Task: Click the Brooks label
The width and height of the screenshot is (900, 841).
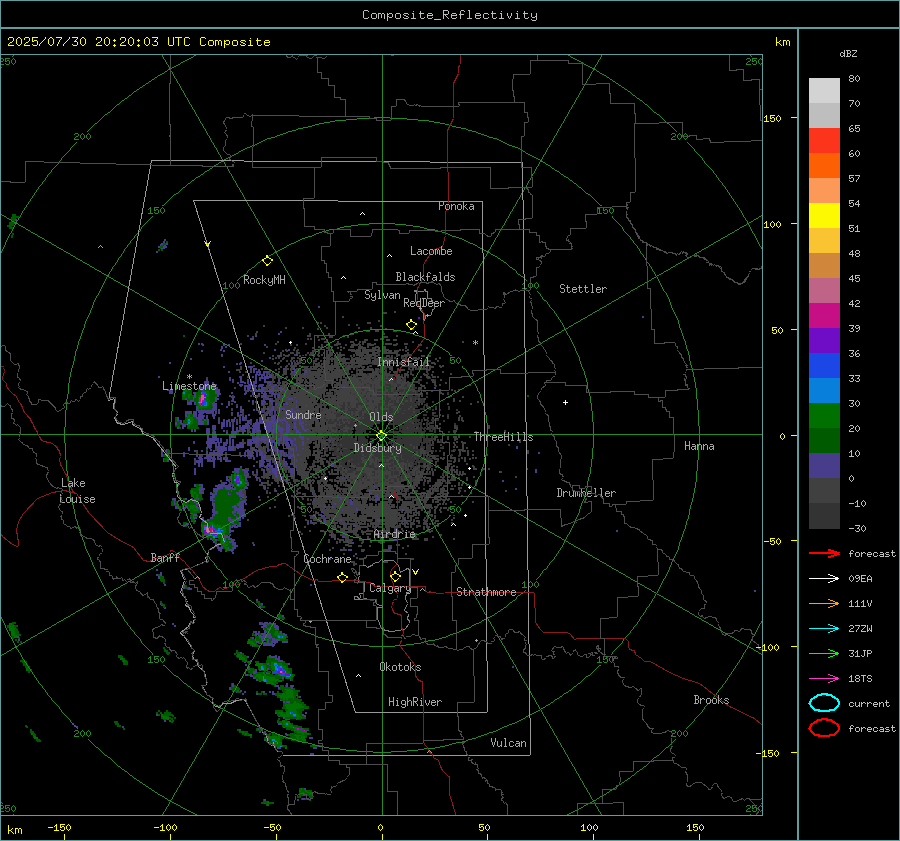Action: pos(711,700)
